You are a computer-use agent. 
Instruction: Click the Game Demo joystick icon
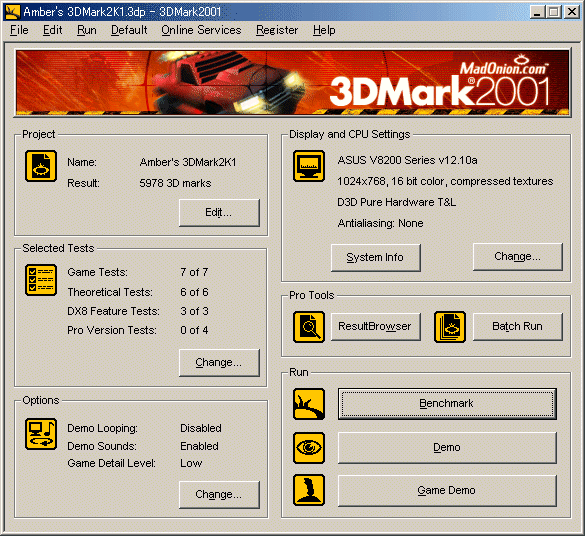click(x=309, y=490)
